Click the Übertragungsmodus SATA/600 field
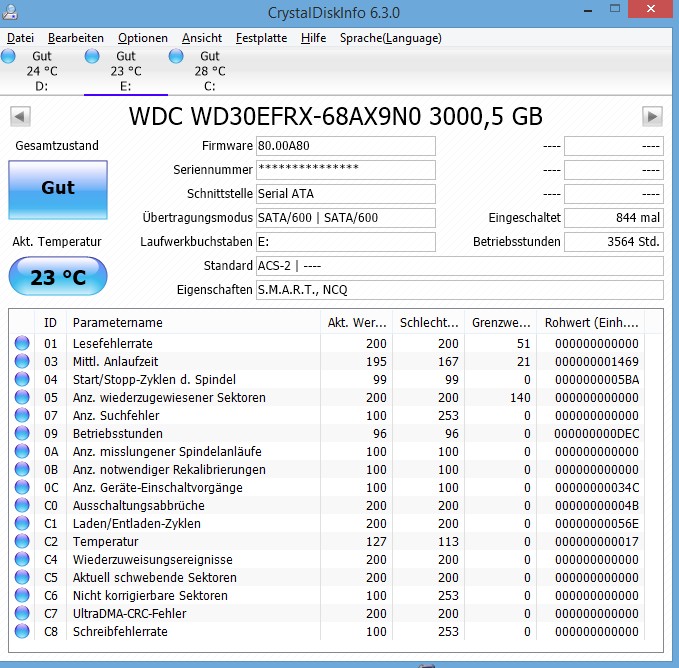Viewport: 679px width, 668px height. 346,218
